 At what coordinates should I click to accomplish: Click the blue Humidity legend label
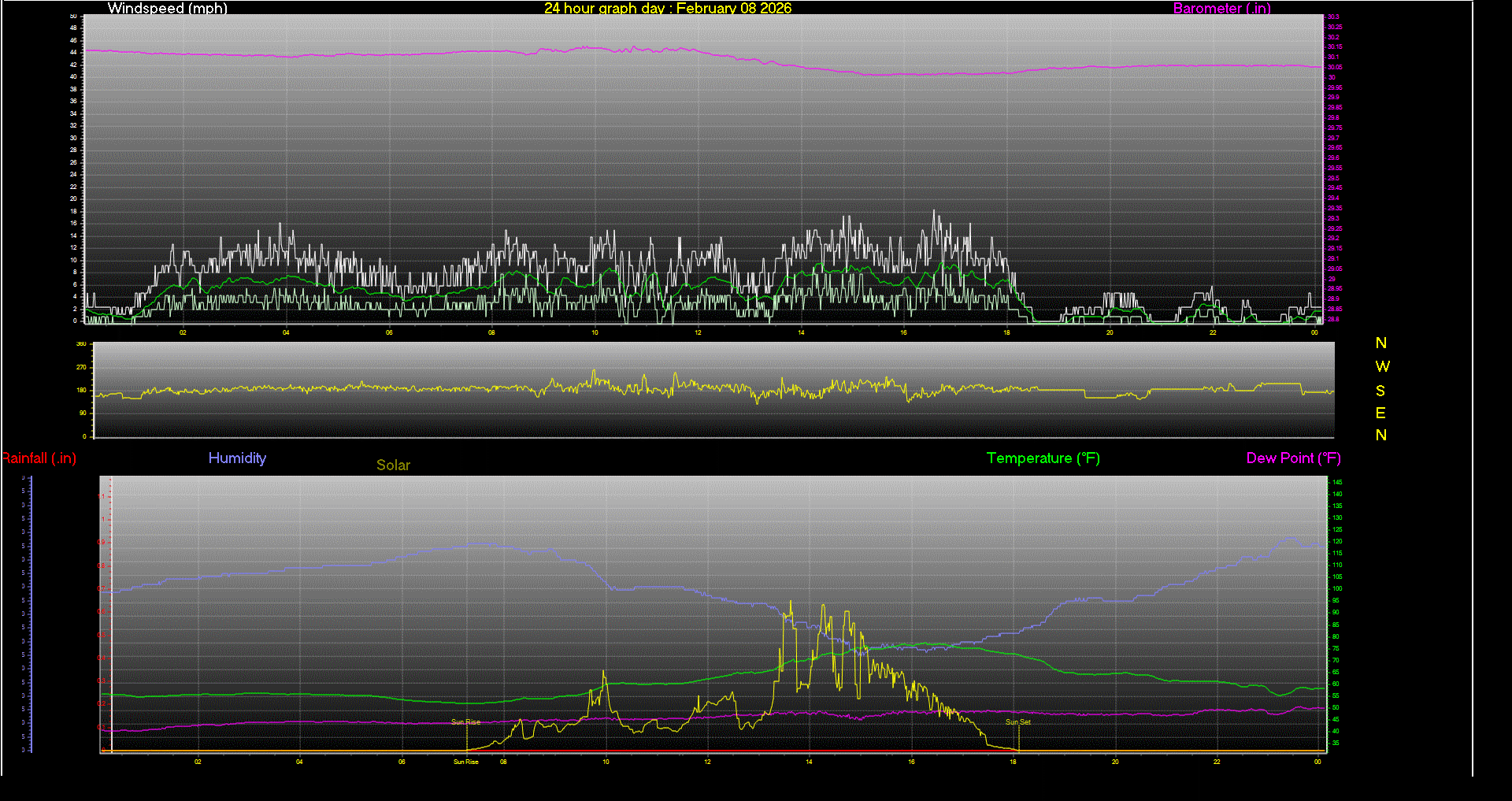pyautogui.click(x=237, y=458)
